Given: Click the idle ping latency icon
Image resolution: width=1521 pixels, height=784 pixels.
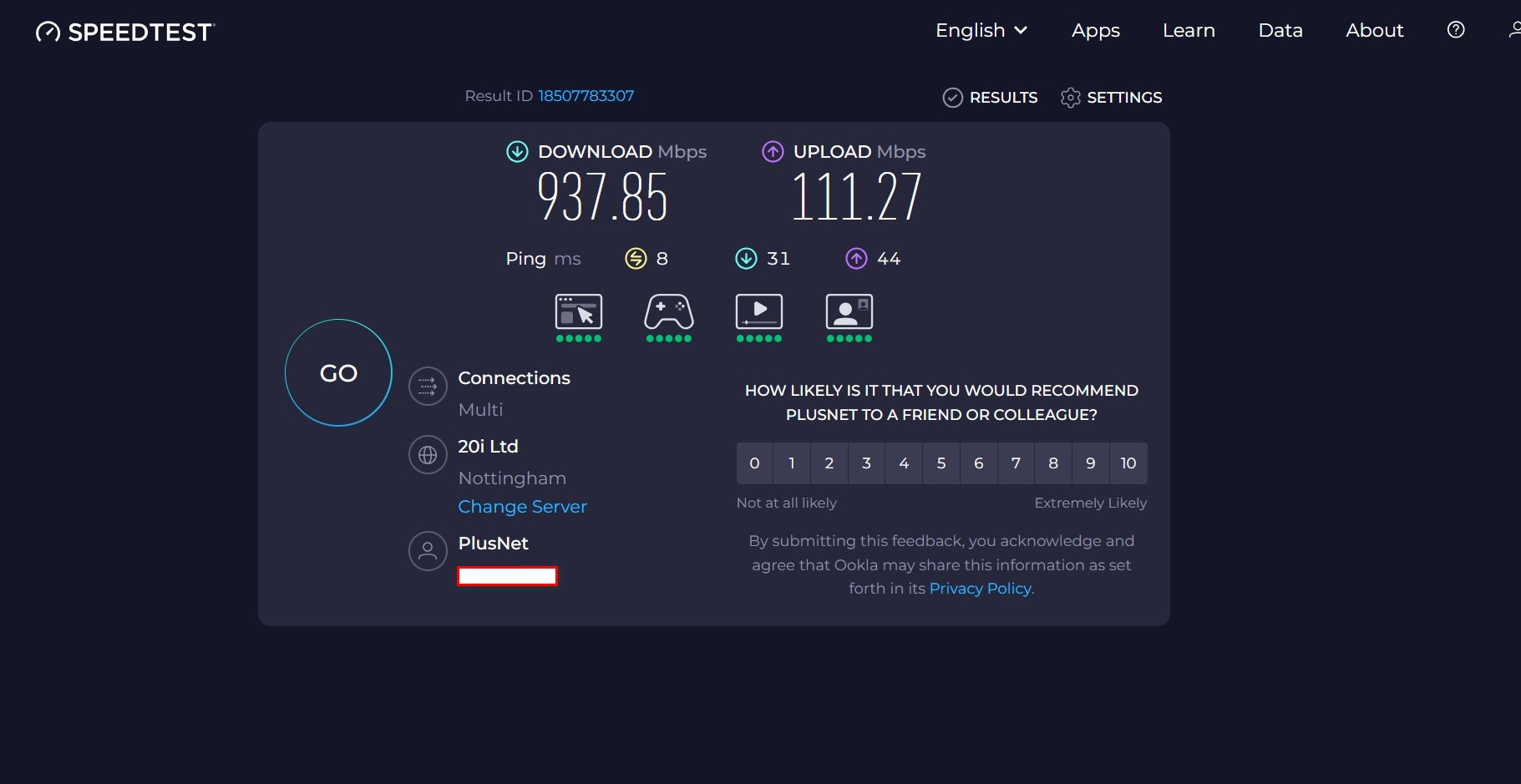Looking at the screenshot, I should click(x=636, y=259).
